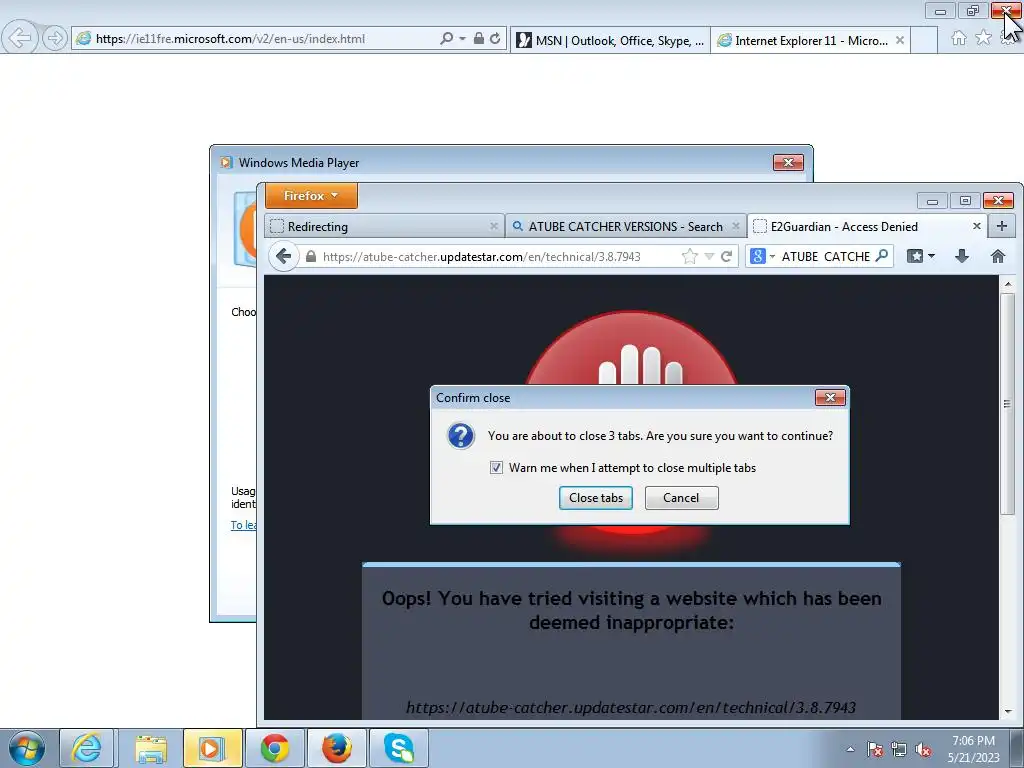Click network tray icon
Image resolution: width=1024 pixels, height=768 pixels.
(899, 749)
